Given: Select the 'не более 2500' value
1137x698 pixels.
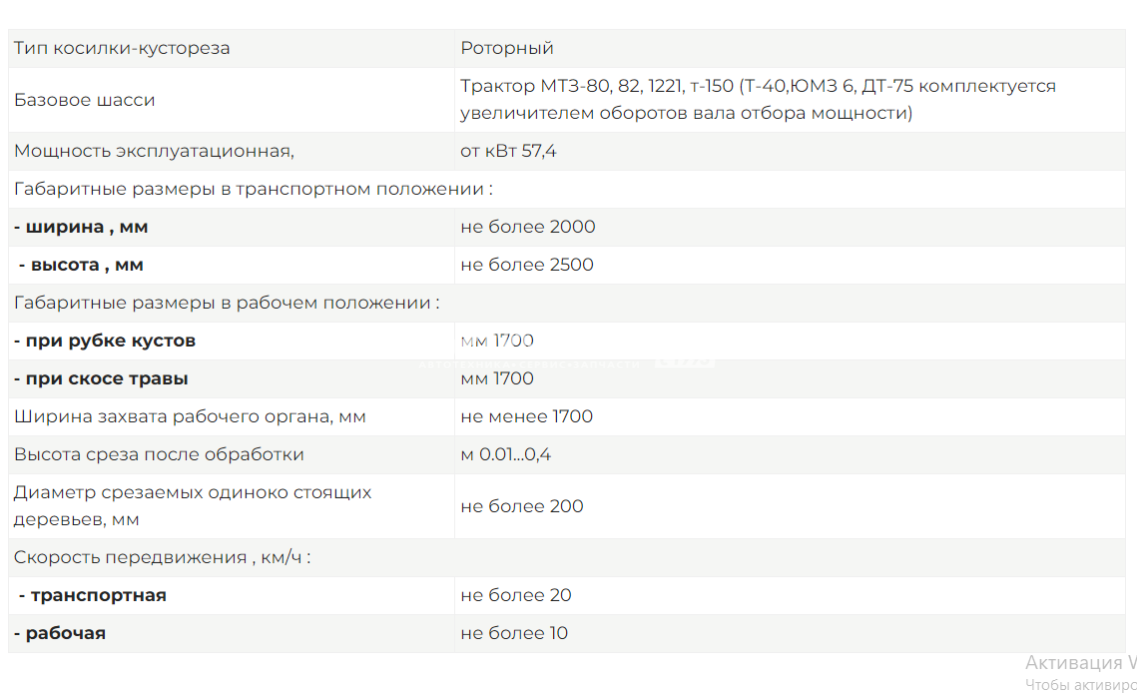Looking at the screenshot, I should point(527,265).
